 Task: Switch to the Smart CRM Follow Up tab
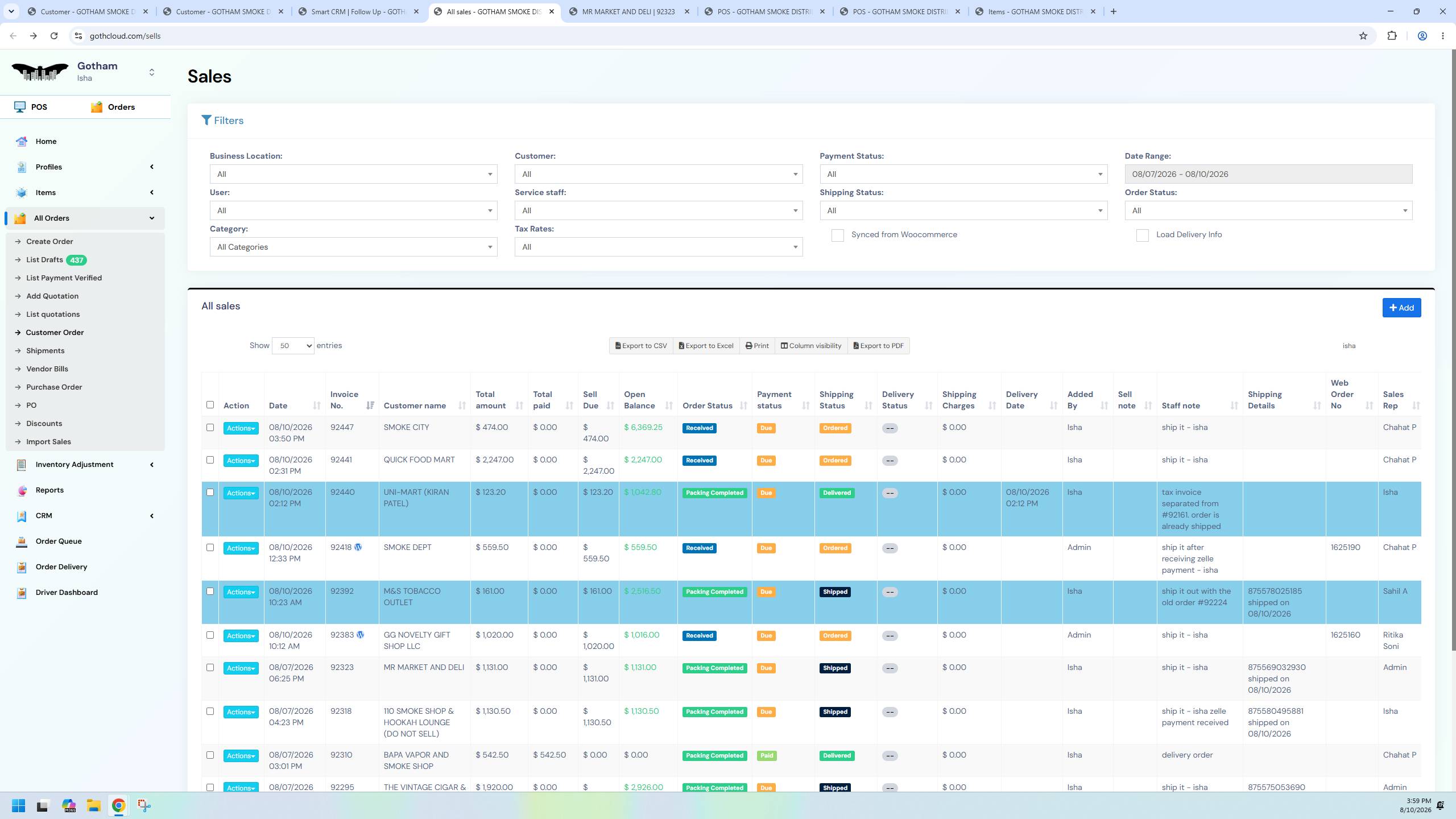pos(359,11)
